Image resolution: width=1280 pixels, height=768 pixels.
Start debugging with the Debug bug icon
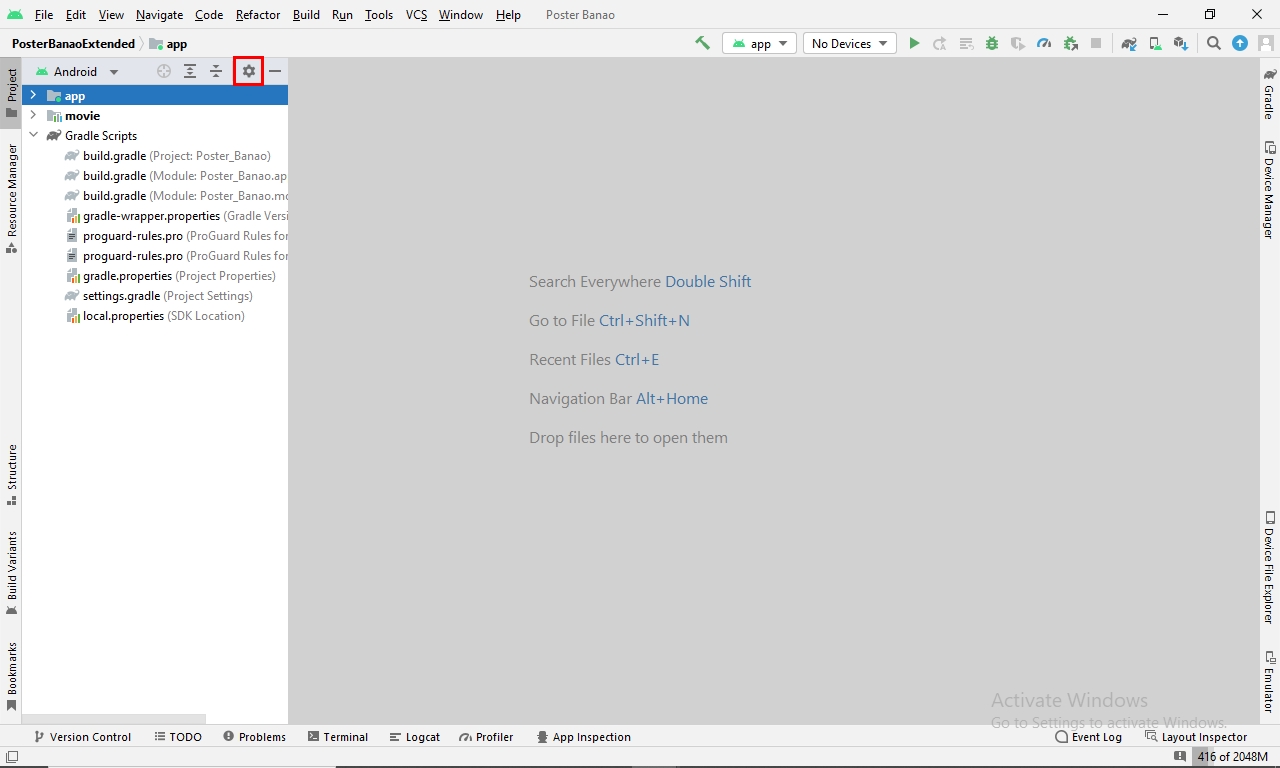click(x=992, y=43)
